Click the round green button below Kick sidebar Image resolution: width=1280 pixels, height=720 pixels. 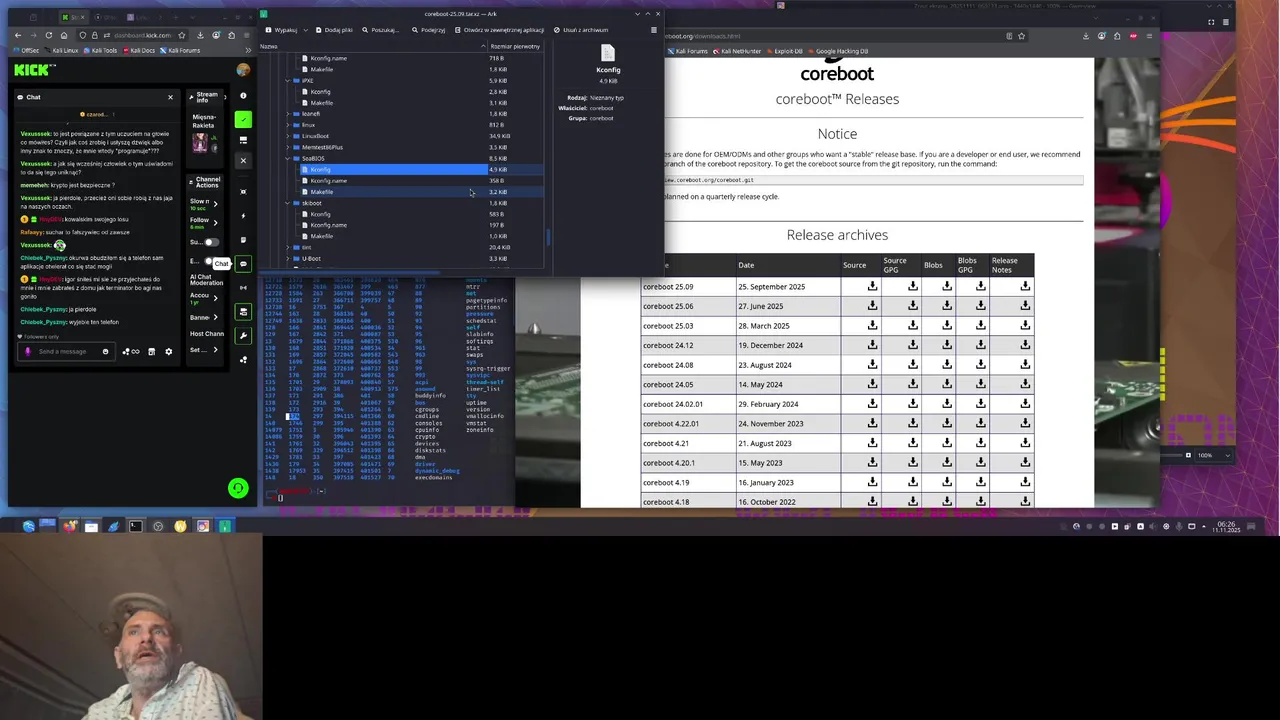pos(238,488)
